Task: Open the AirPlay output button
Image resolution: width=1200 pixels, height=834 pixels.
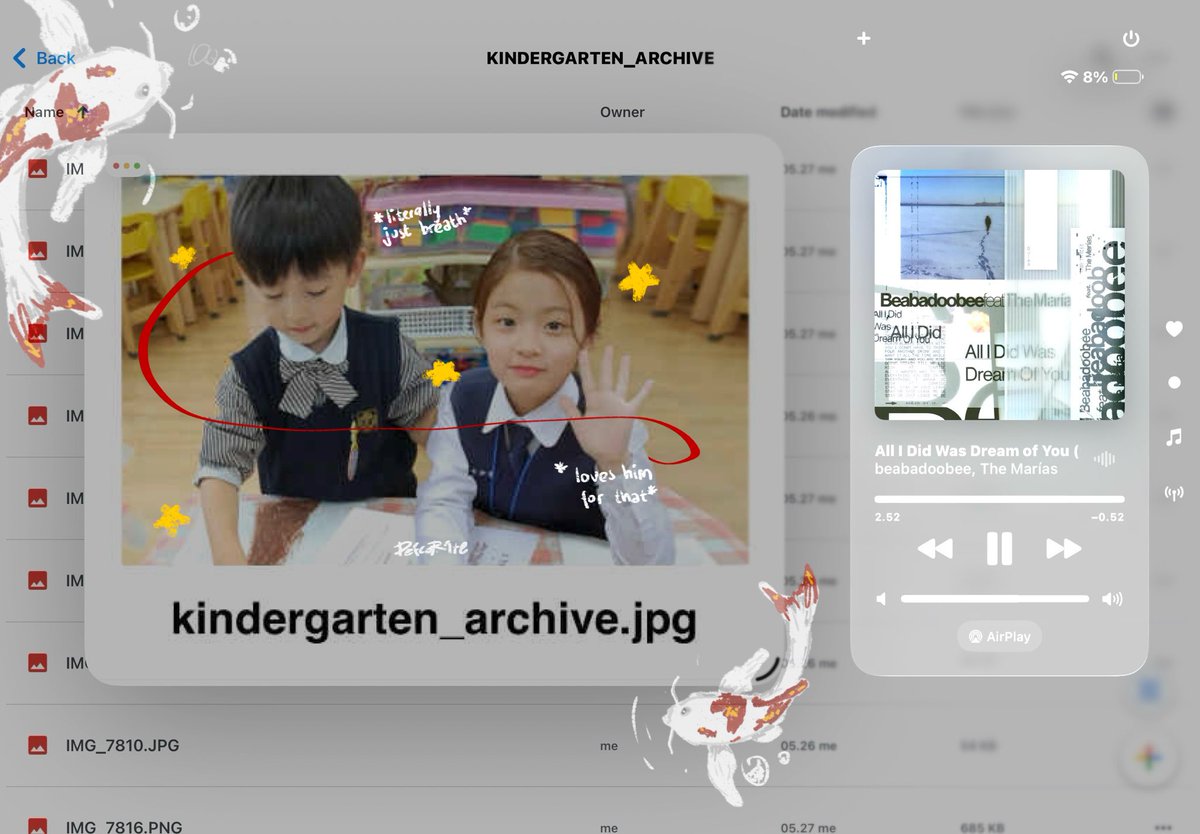Action: pyautogui.click(x=999, y=636)
